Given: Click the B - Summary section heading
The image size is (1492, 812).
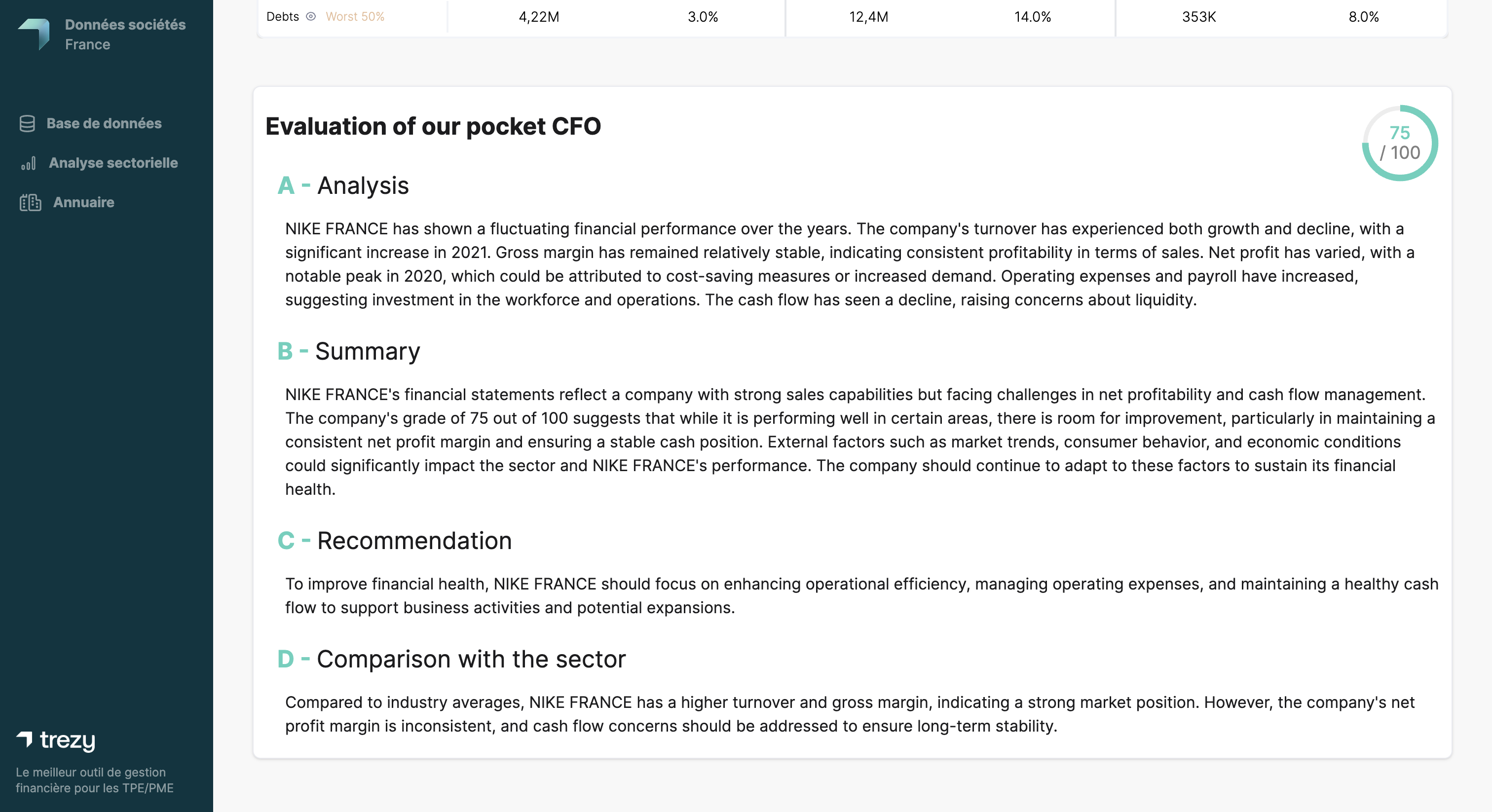Looking at the screenshot, I should [x=349, y=352].
